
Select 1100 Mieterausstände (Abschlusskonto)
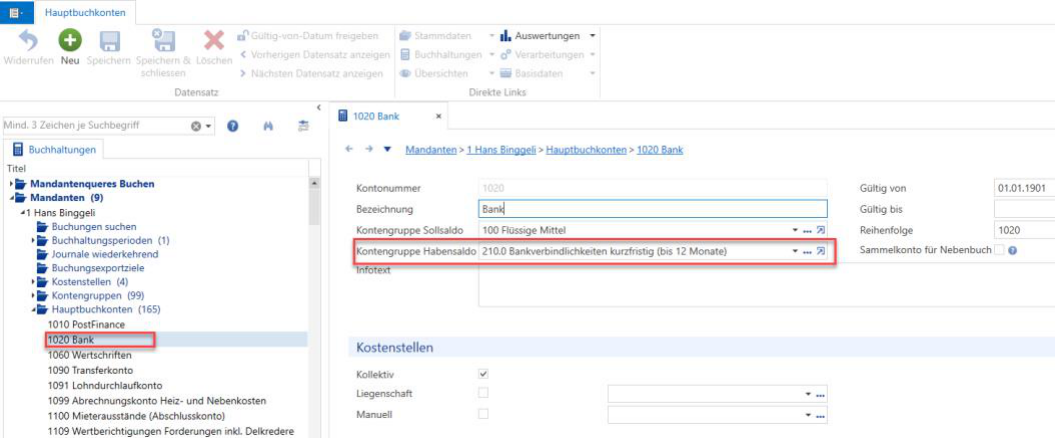136,416
